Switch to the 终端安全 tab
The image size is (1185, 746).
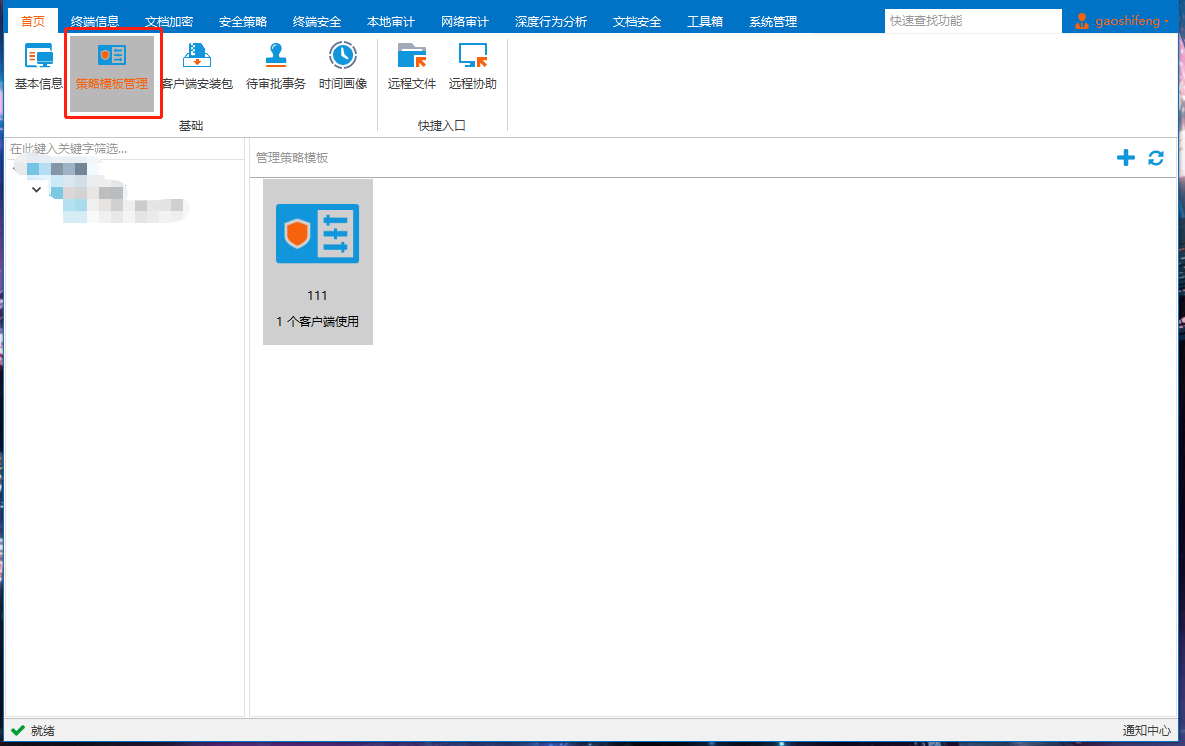[317, 21]
